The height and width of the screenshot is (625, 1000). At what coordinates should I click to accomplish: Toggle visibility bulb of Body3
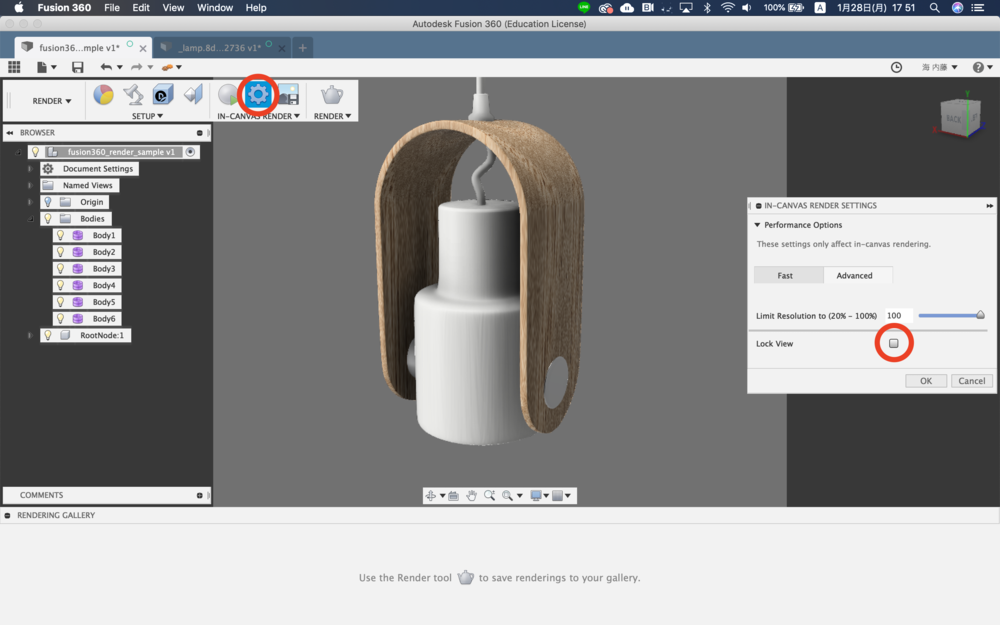click(x=61, y=268)
